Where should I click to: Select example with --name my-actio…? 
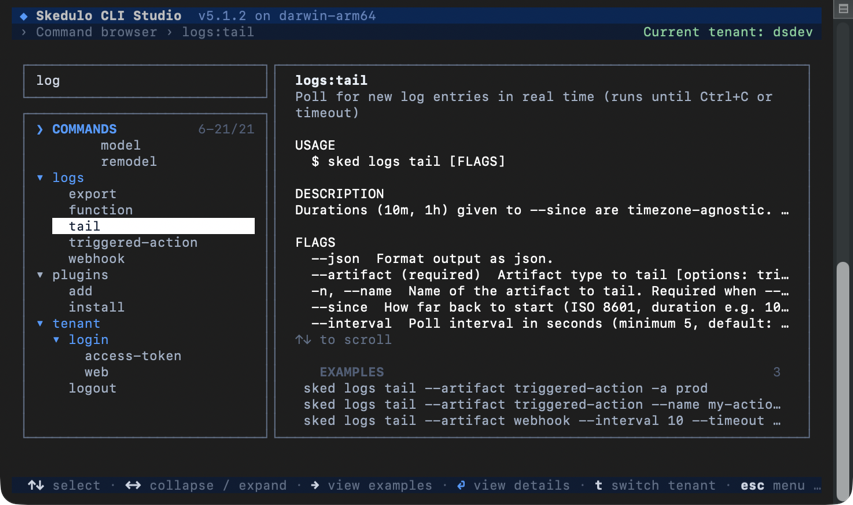542,404
